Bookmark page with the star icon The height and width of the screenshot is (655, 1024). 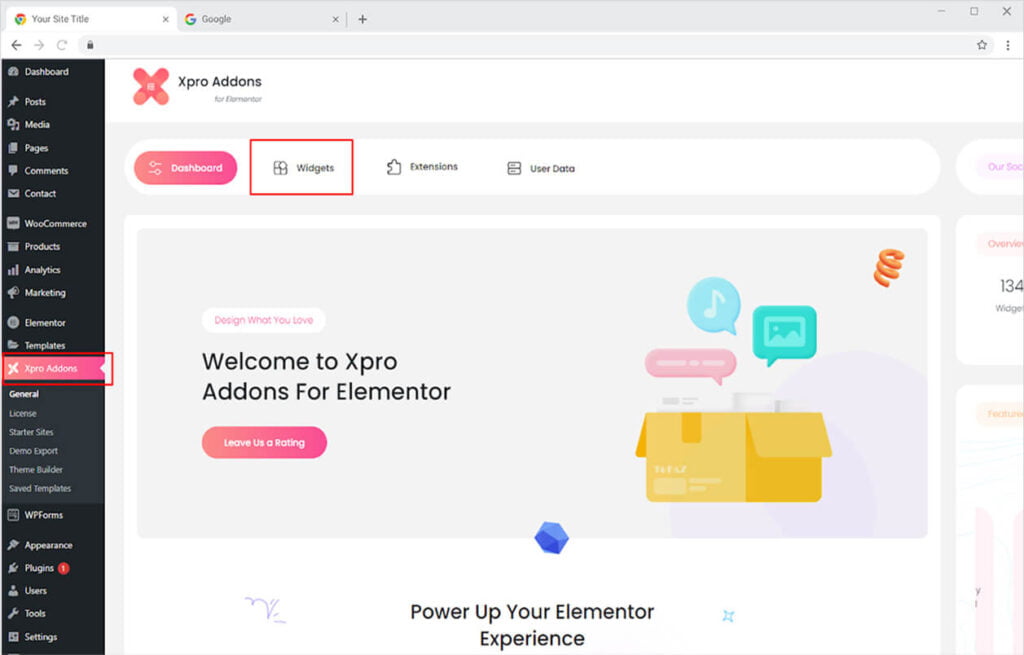(x=982, y=45)
